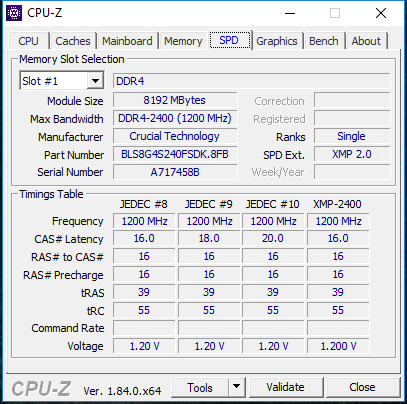407x404 pixels.
Task: Click the Tools button
Action: [200, 387]
